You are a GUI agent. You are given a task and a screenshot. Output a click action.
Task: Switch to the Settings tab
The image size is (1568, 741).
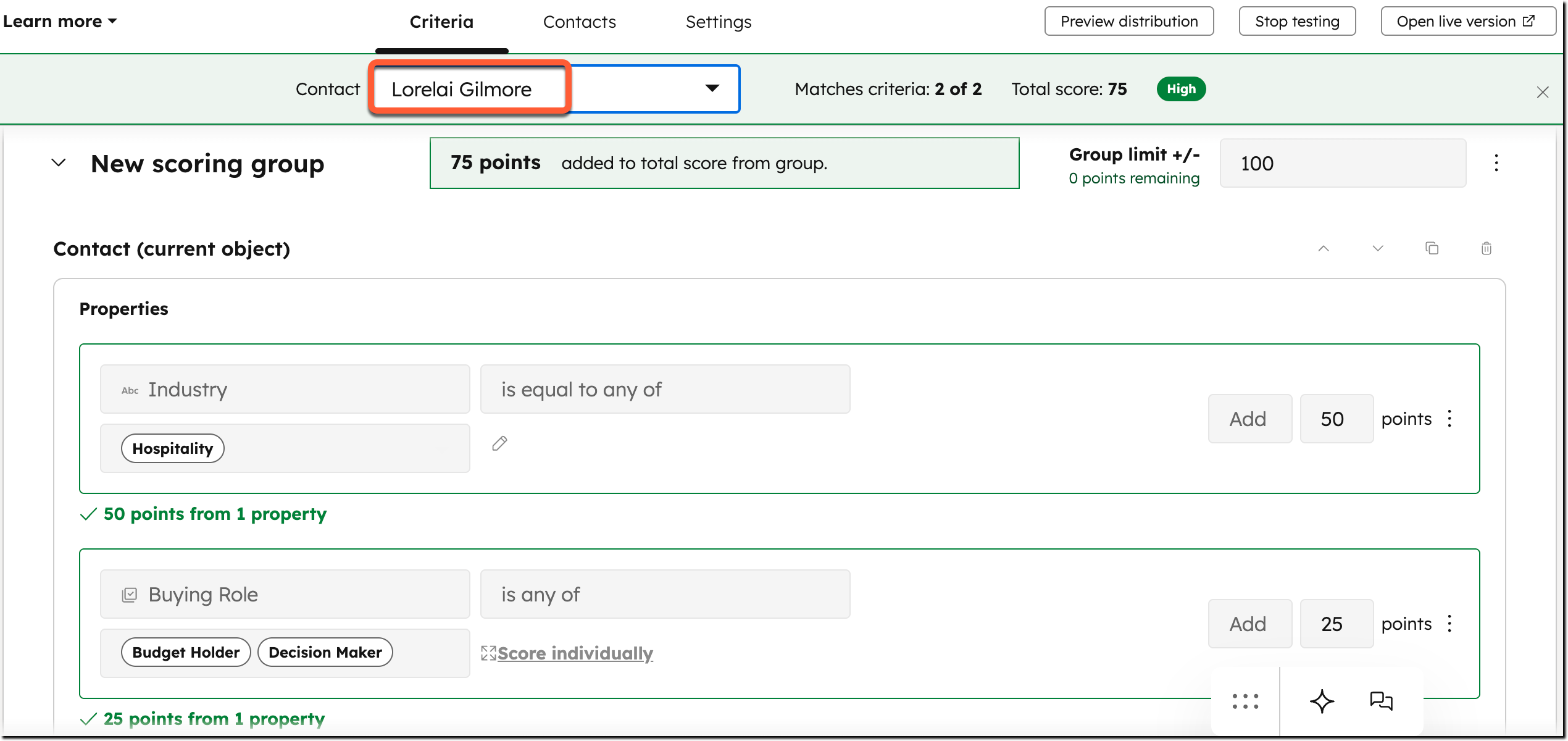coord(718,22)
